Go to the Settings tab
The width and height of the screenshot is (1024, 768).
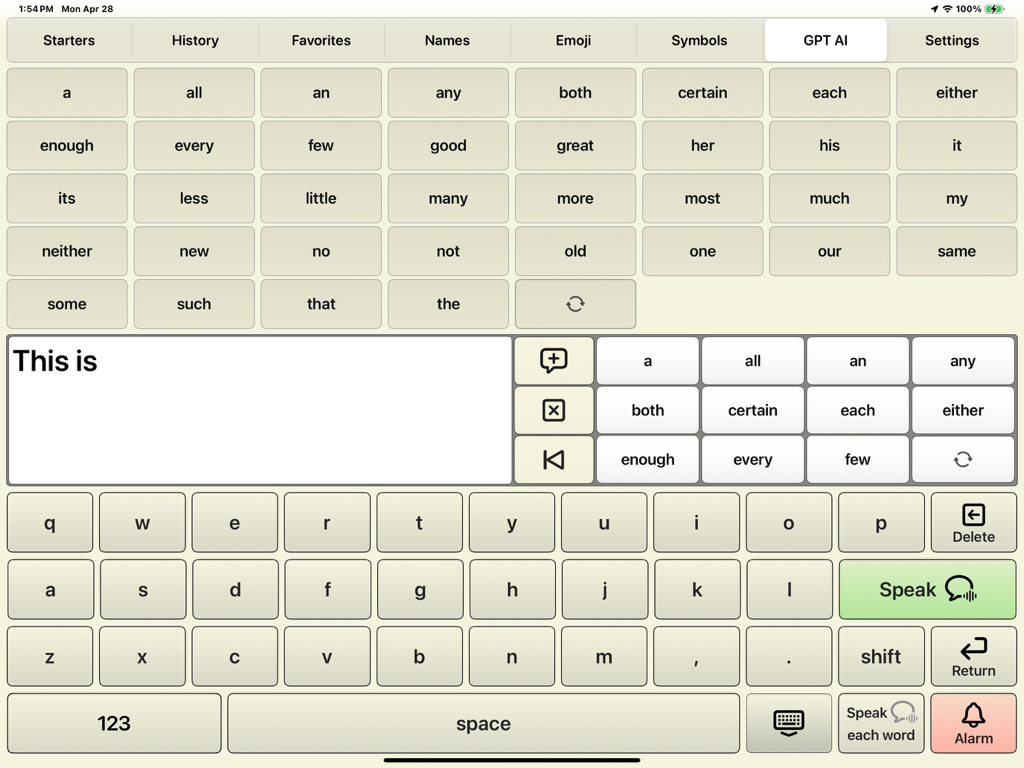click(951, 41)
